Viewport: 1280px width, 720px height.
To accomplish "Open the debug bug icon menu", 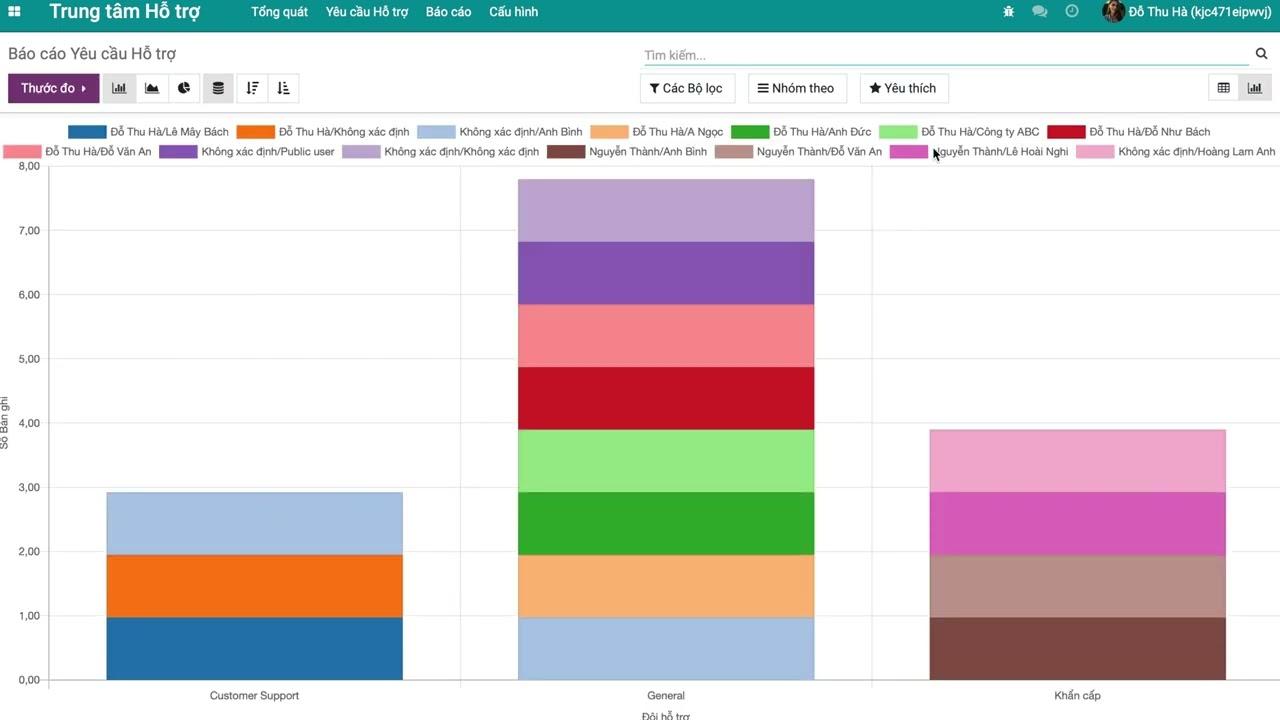I will click(x=1008, y=12).
